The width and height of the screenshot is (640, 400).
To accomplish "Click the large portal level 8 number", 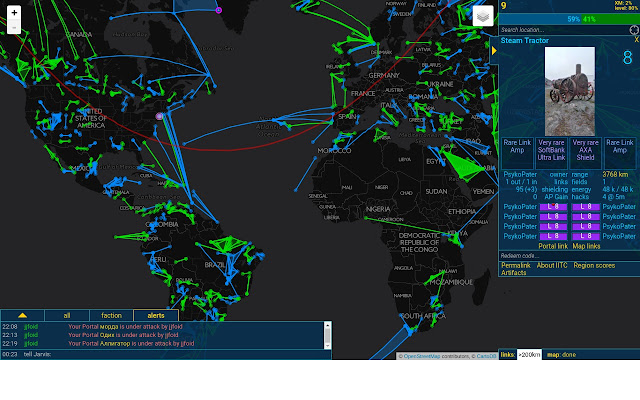I will pyautogui.click(x=627, y=58).
